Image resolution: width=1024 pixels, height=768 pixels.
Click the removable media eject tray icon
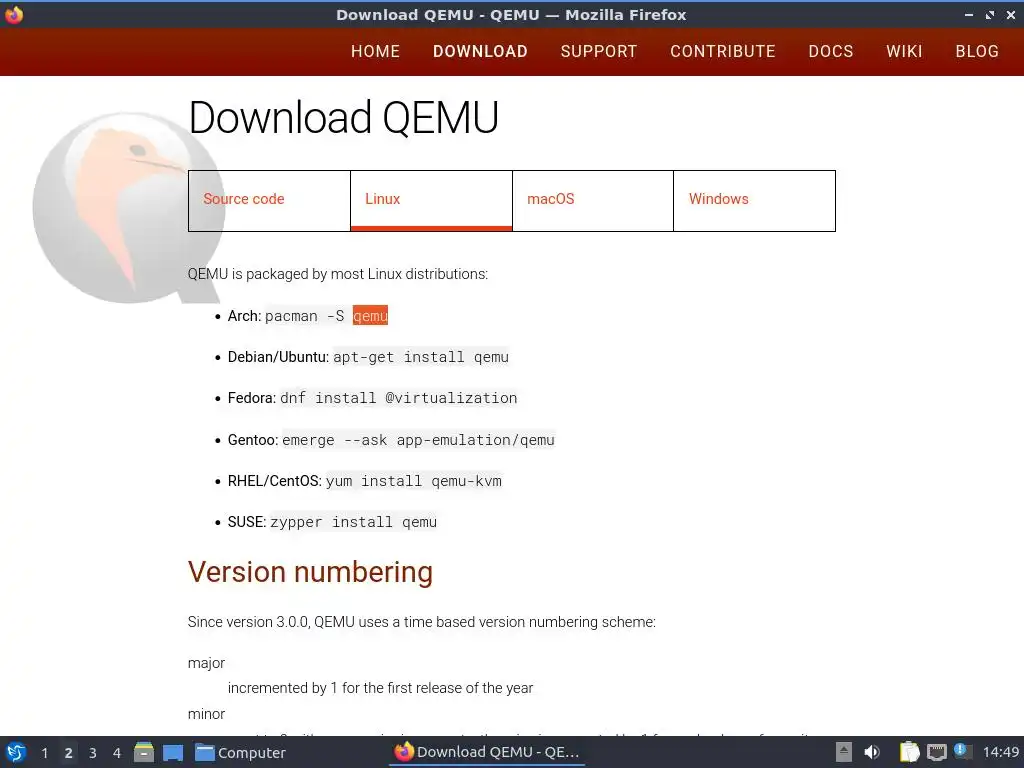coord(844,752)
